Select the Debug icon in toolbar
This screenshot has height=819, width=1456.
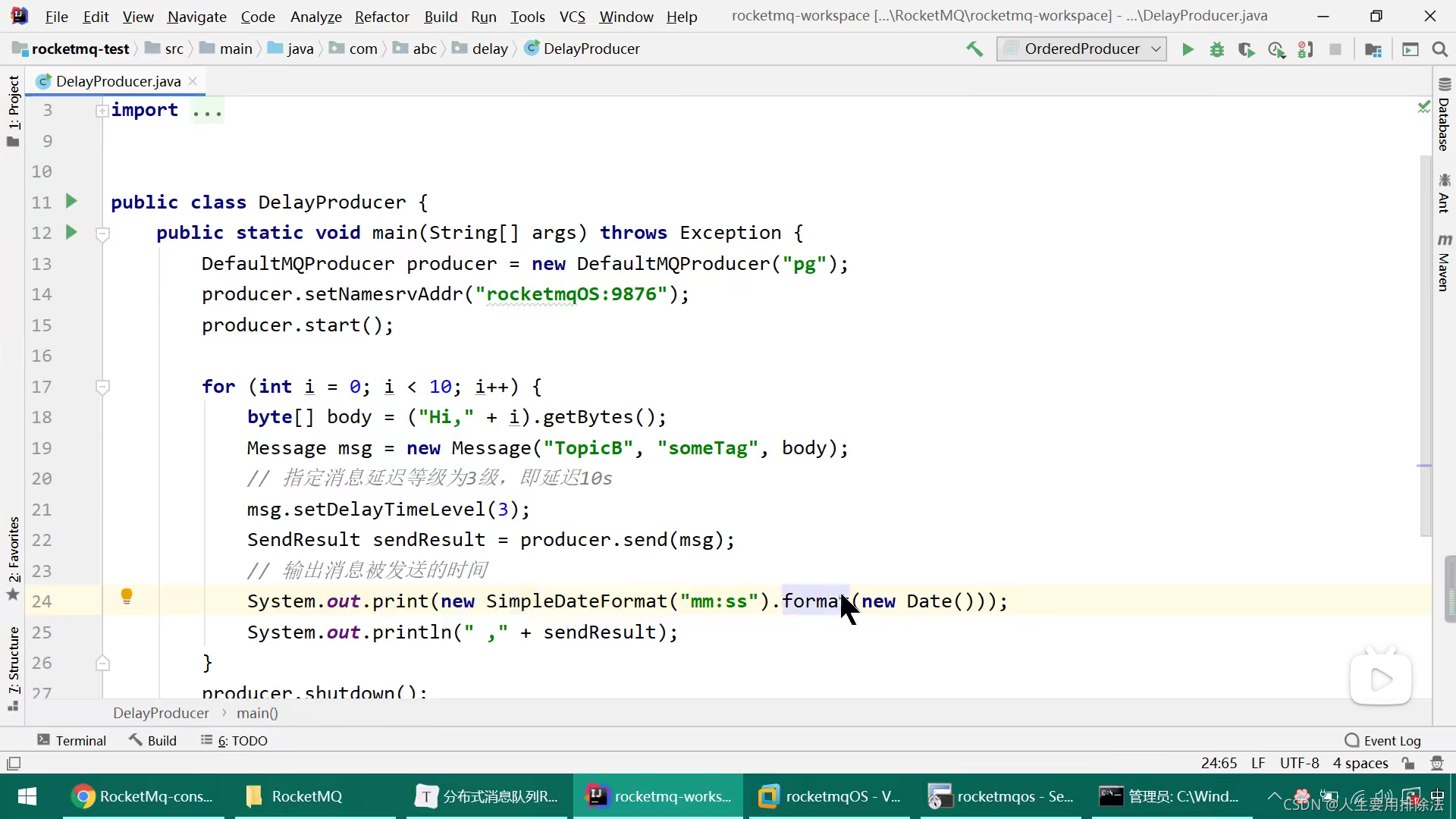click(1218, 48)
